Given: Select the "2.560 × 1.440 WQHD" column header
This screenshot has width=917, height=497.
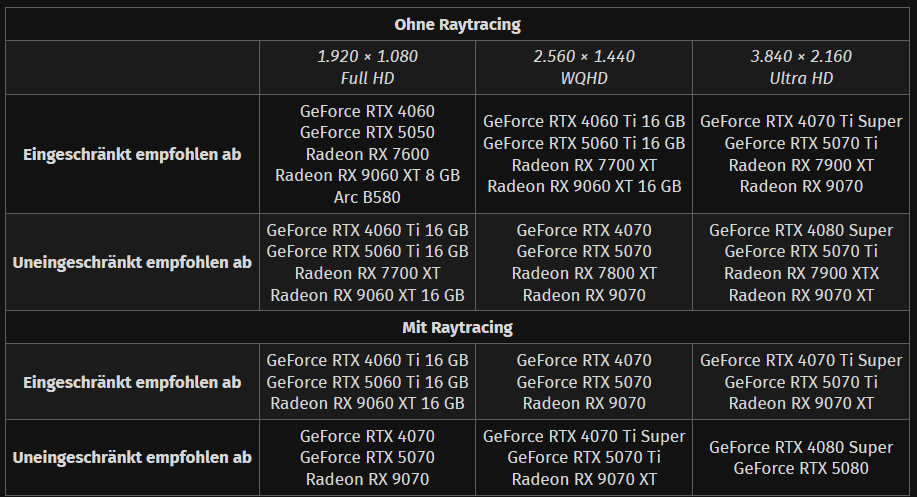Looking at the screenshot, I should [x=584, y=67].
